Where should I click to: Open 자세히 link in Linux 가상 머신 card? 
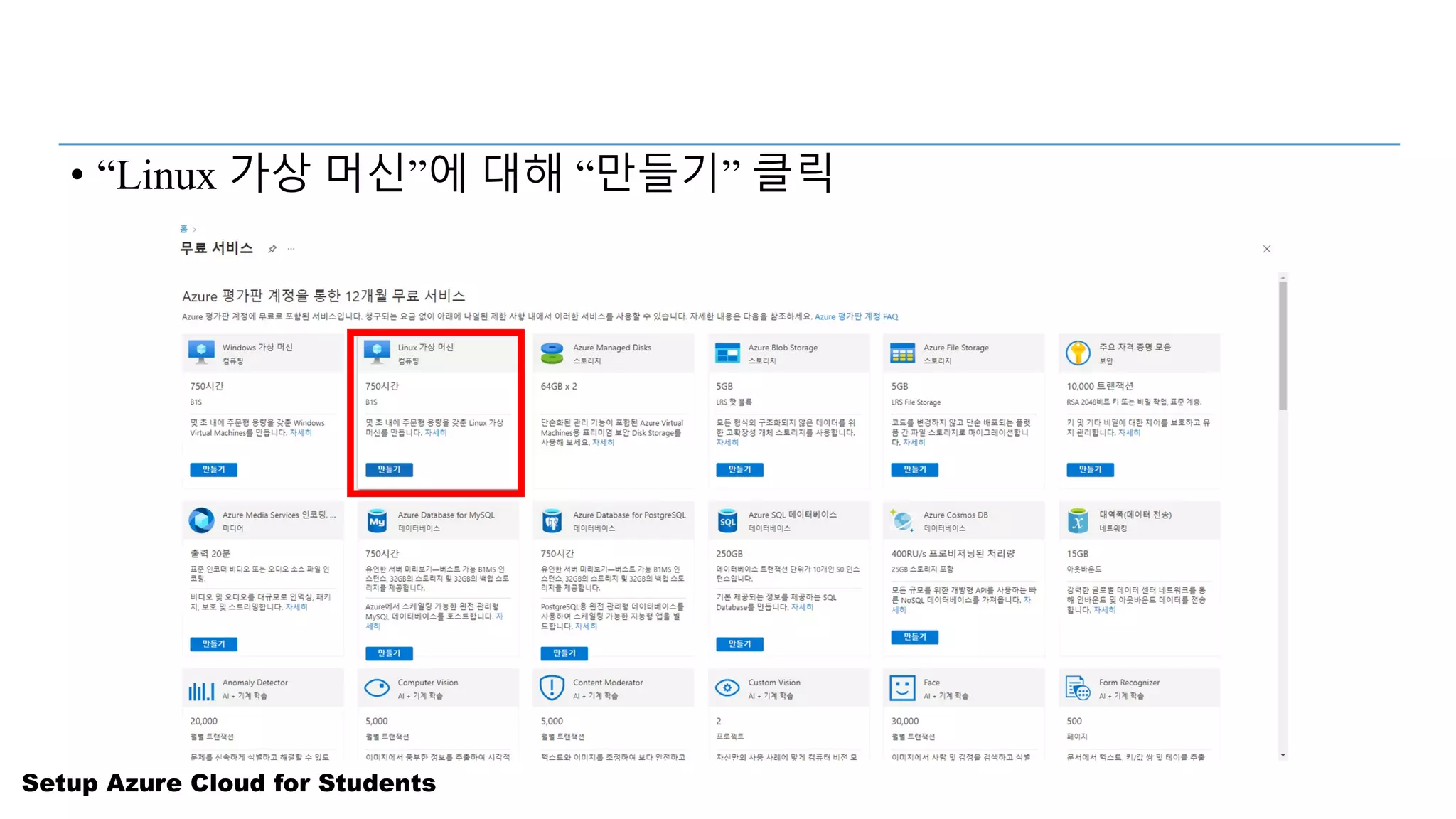click(435, 432)
